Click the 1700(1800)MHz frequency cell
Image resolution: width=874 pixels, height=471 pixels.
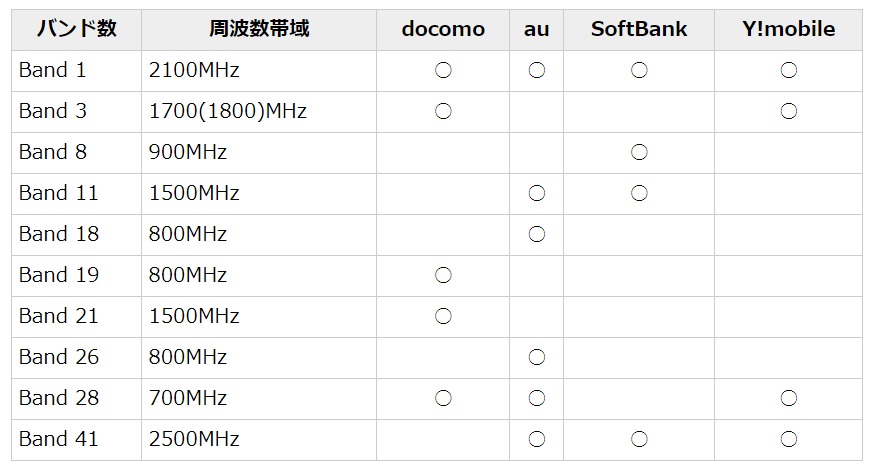[227, 111]
